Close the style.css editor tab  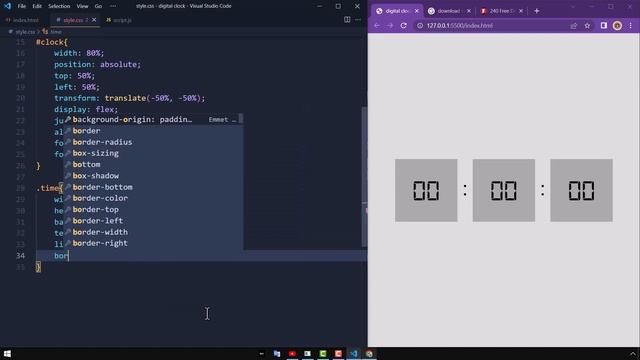coord(94,20)
